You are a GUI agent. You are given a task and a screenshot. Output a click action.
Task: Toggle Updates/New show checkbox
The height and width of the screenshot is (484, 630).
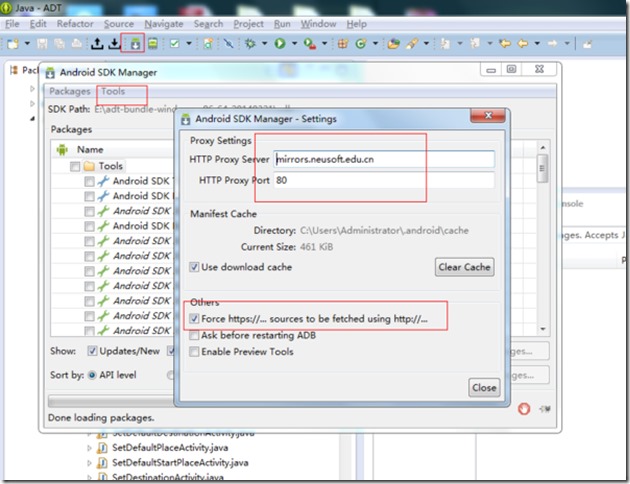[92, 351]
